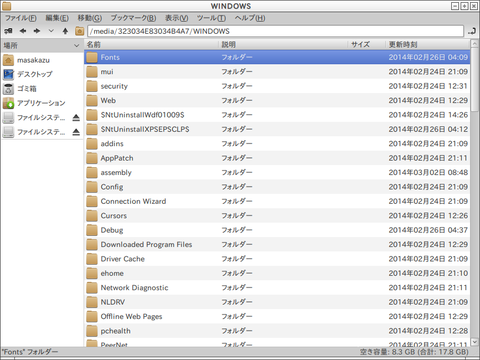The width and height of the screenshot is (480, 360).
Task: Click the Debug folder icon
Action: [92, 230]
